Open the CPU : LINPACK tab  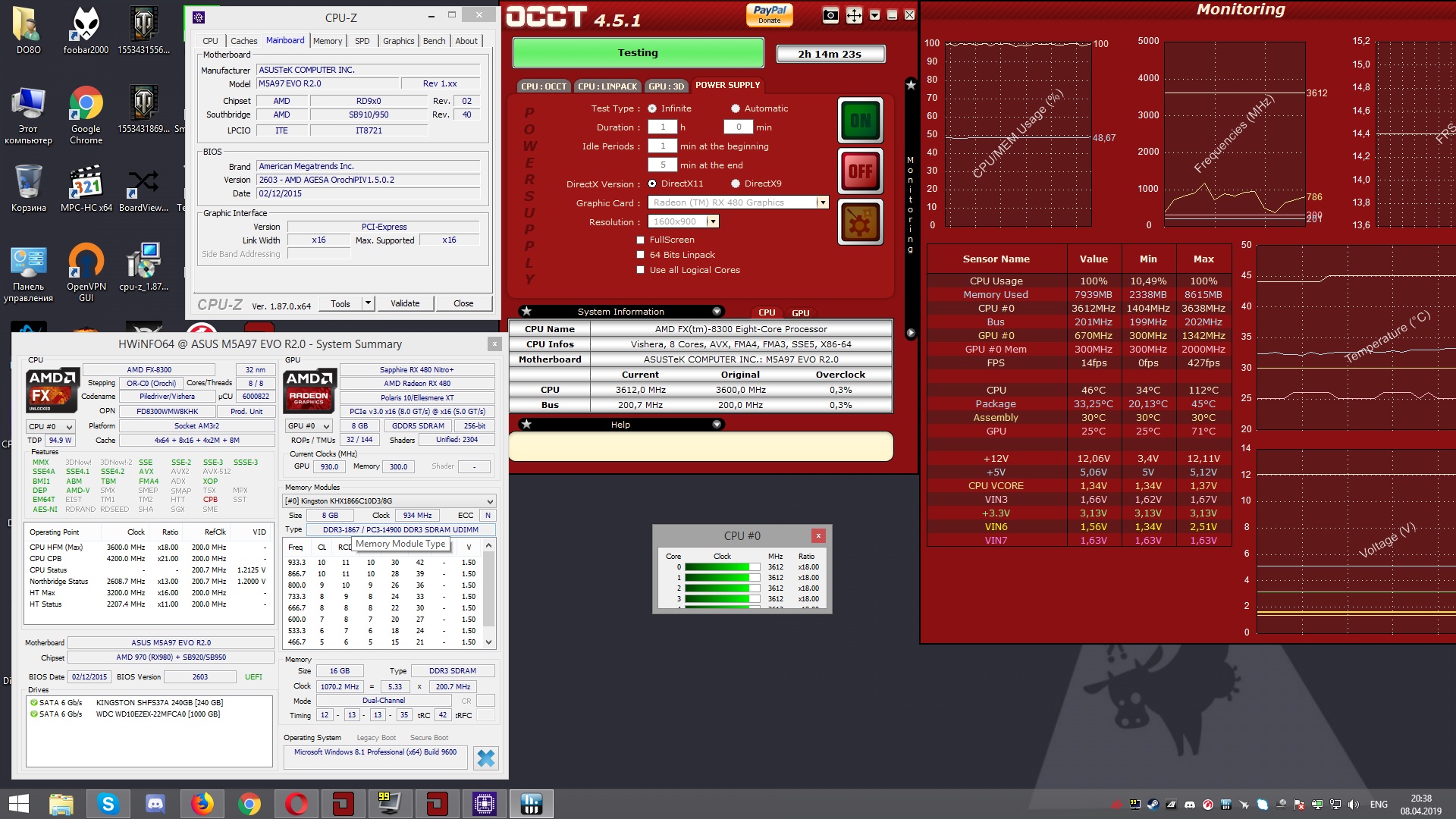pos(607,86)
